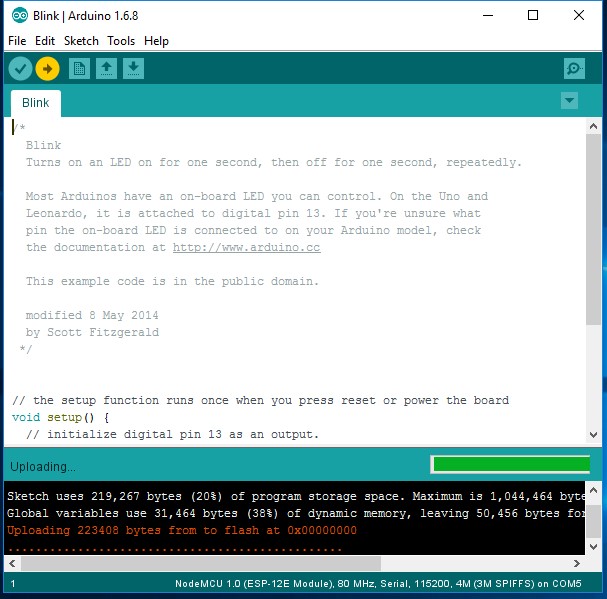Screen dimensions: 607x599
Task: Click the green upload progress bar
Action: tap(511, 464)
